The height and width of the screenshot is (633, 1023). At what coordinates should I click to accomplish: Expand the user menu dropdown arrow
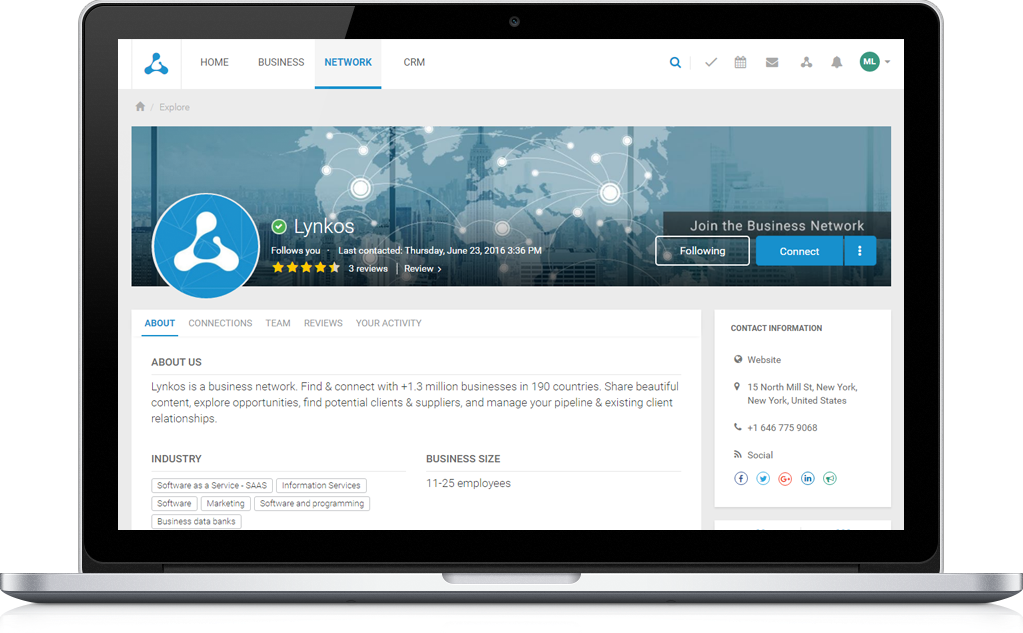(x=887, y=62)
